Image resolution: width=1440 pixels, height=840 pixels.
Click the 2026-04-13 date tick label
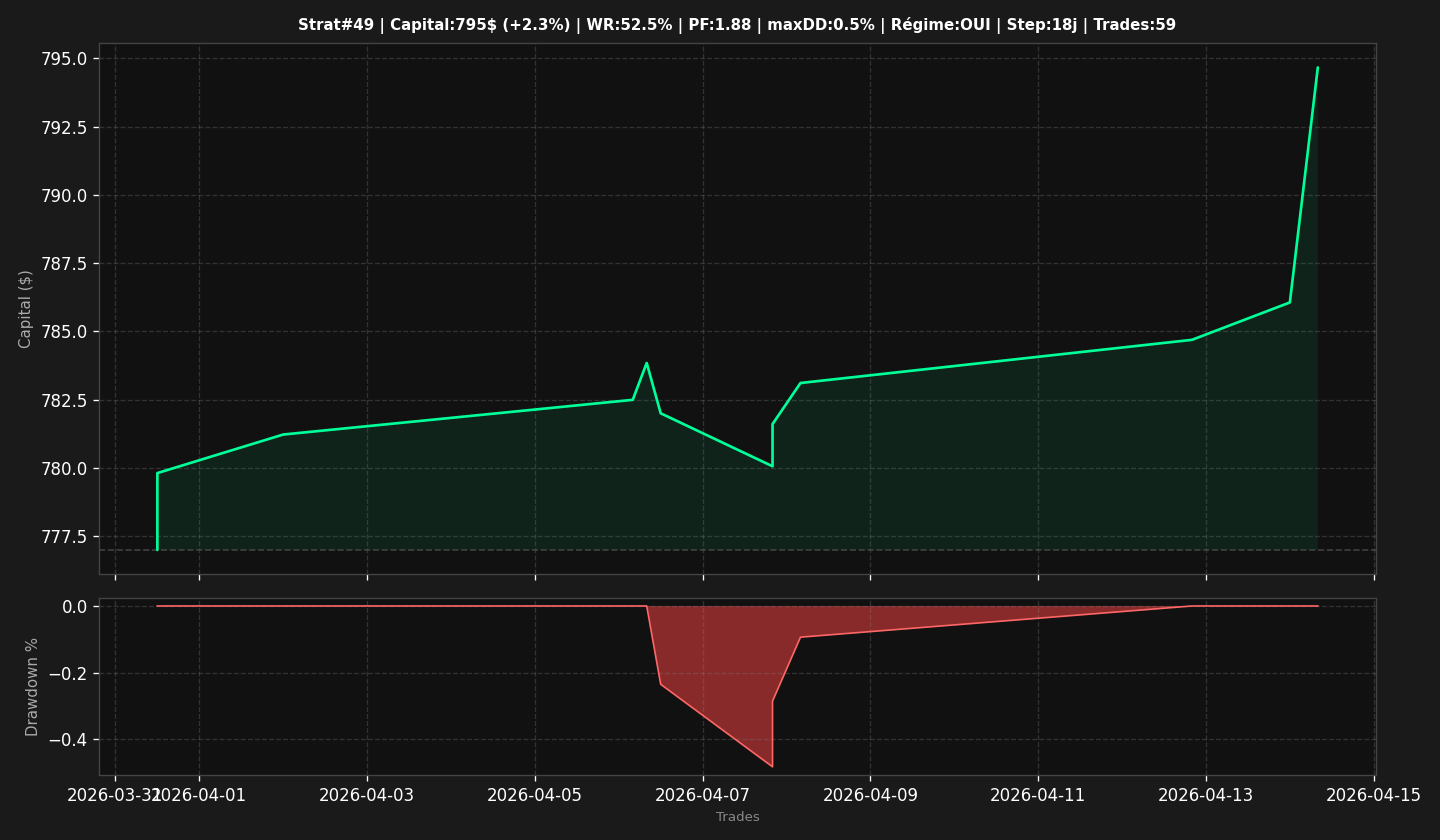tap(1206, 795)
